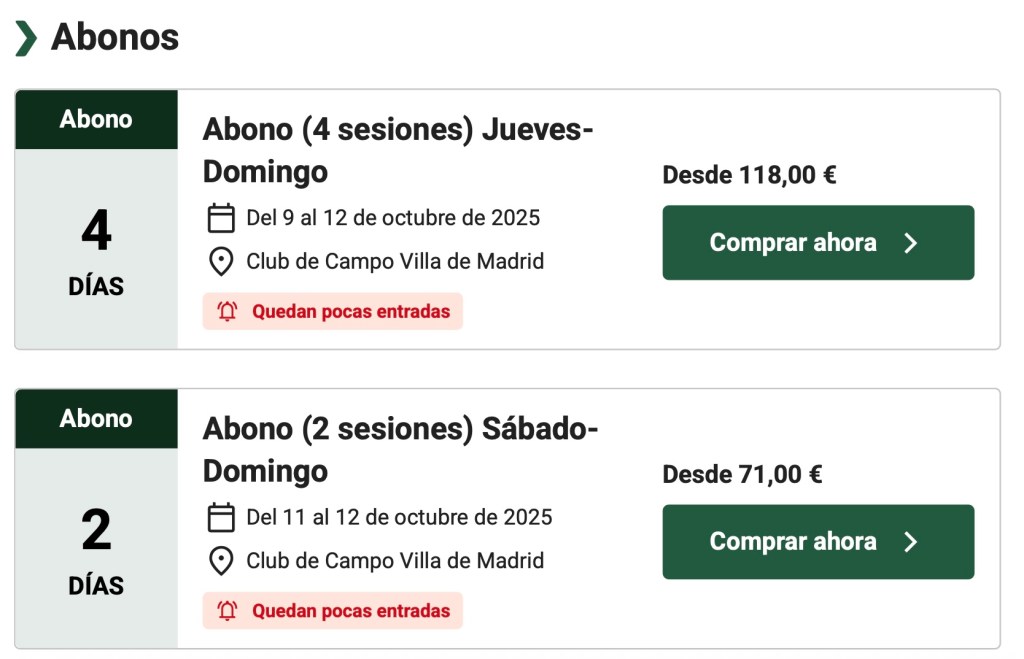Click the 4 DÍAS panel

96,249
